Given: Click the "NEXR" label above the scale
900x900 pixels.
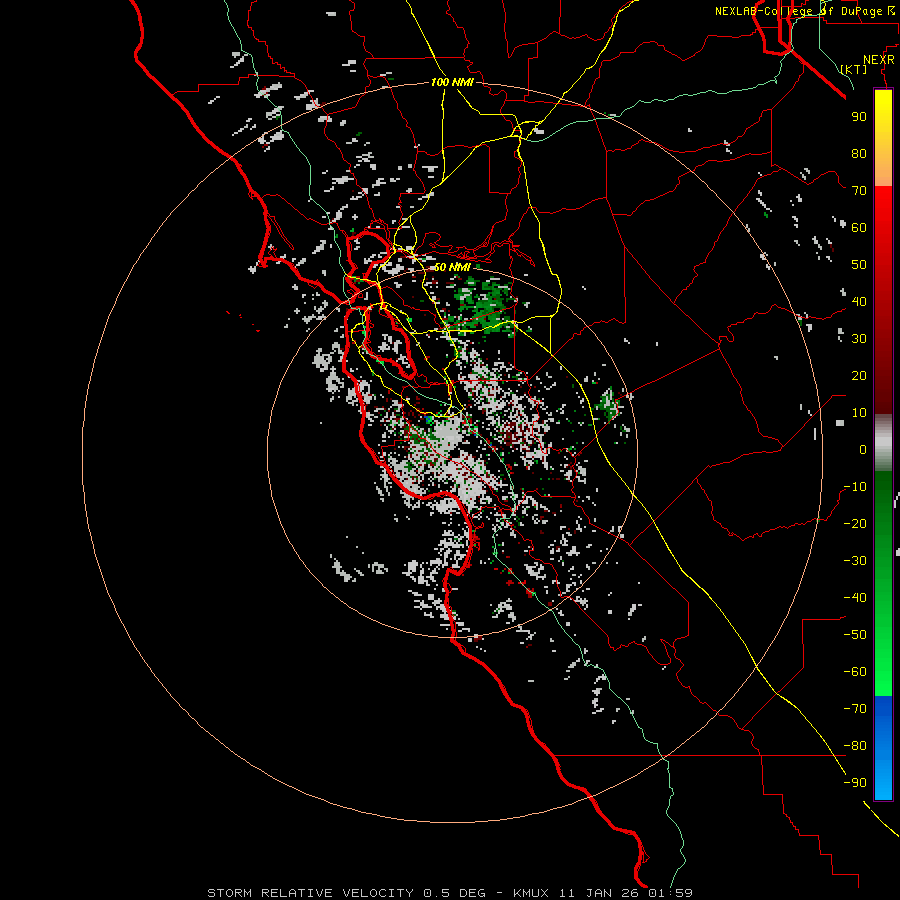Looking at the screenshot, I should click(x=878, y=60).
